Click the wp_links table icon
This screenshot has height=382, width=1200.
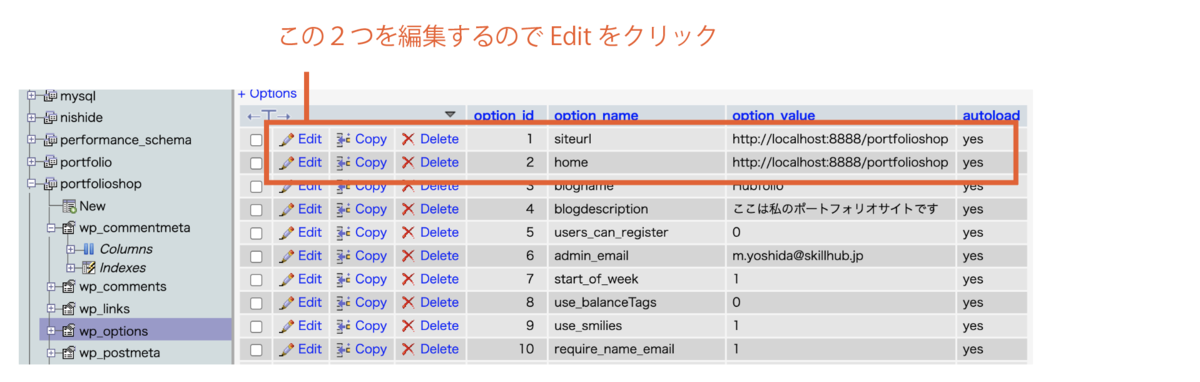point(69,309)
